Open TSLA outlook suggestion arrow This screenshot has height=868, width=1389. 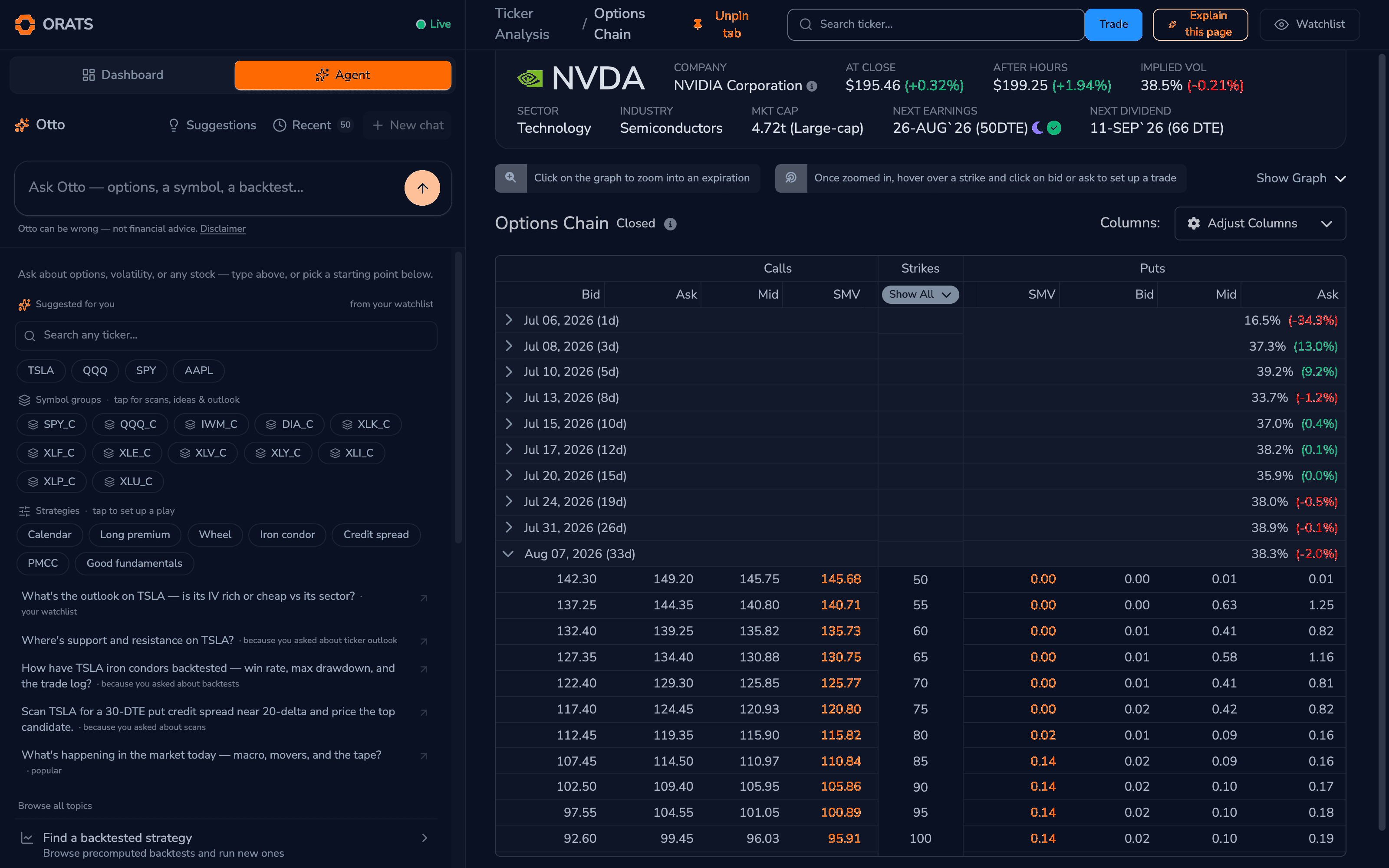424,598
